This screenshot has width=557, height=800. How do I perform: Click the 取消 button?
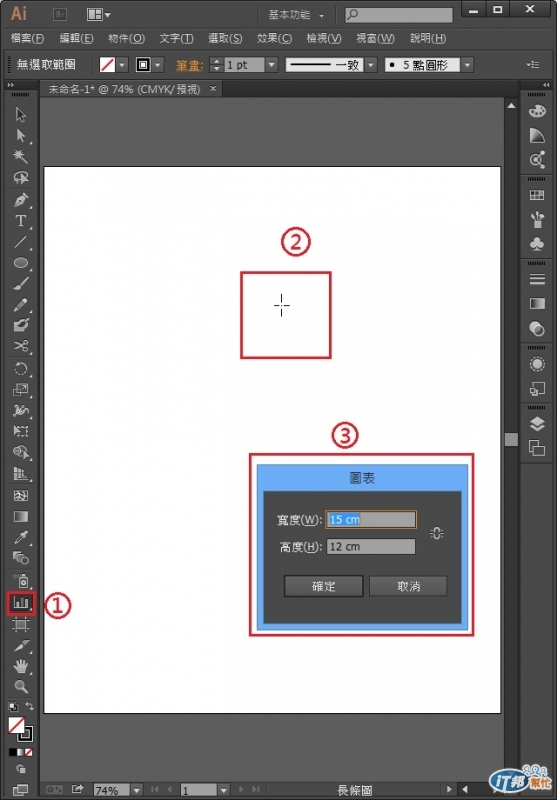408,586
